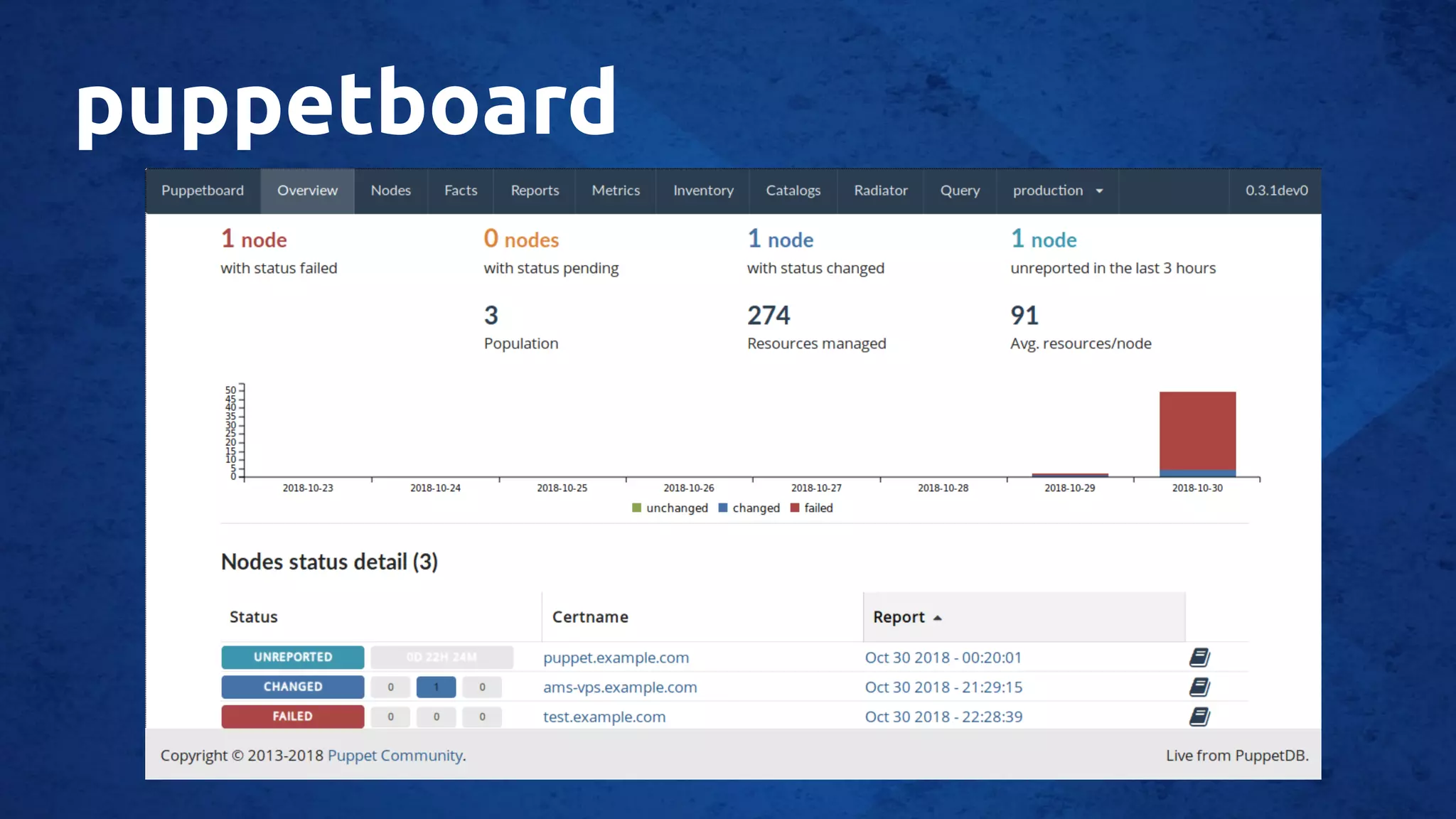Image resolution: width=1456 pixels, height=819 pixels.
Task: Click the unreported duration 0D 22H 24M badge
Action: click(x=441, y=657)
